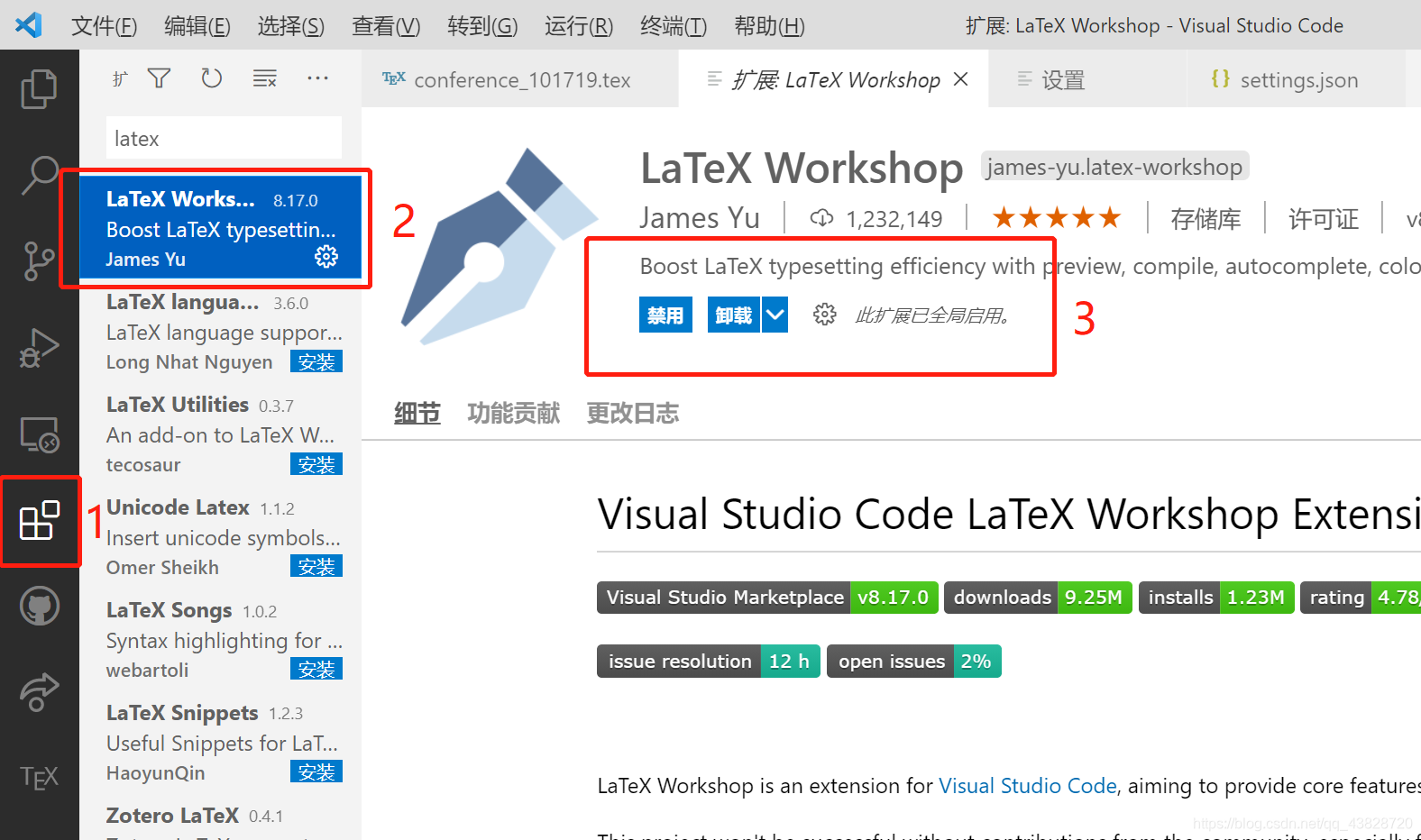Screen dimensions: 1421x840
Task: Click the Visual Studio Marketplace v8.17.0 badge
Action: click(767, 598)
